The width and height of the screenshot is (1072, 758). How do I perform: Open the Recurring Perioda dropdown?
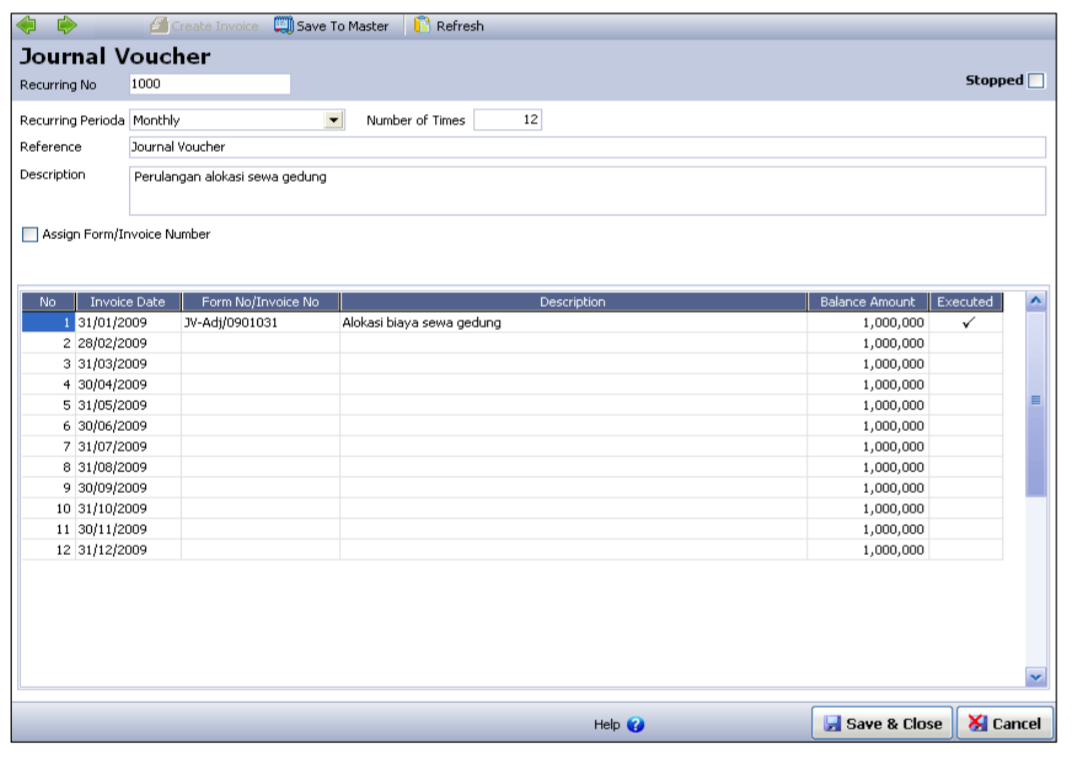334,121
